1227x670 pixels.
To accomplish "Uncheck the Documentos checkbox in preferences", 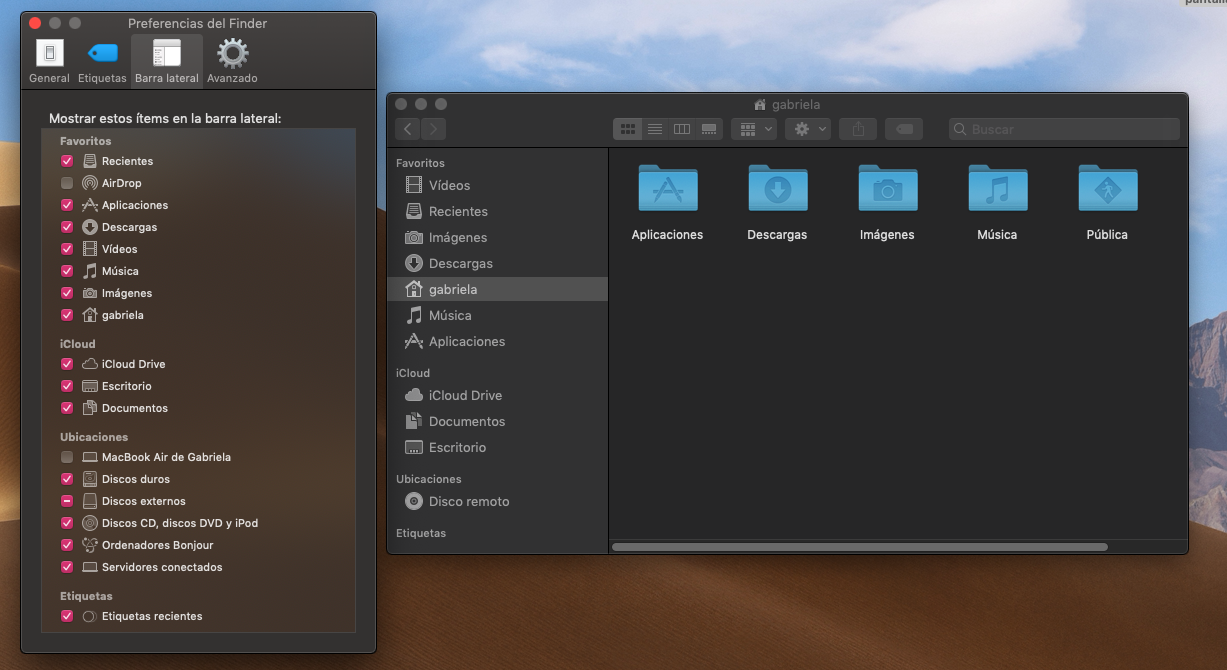I will [67, 408].
